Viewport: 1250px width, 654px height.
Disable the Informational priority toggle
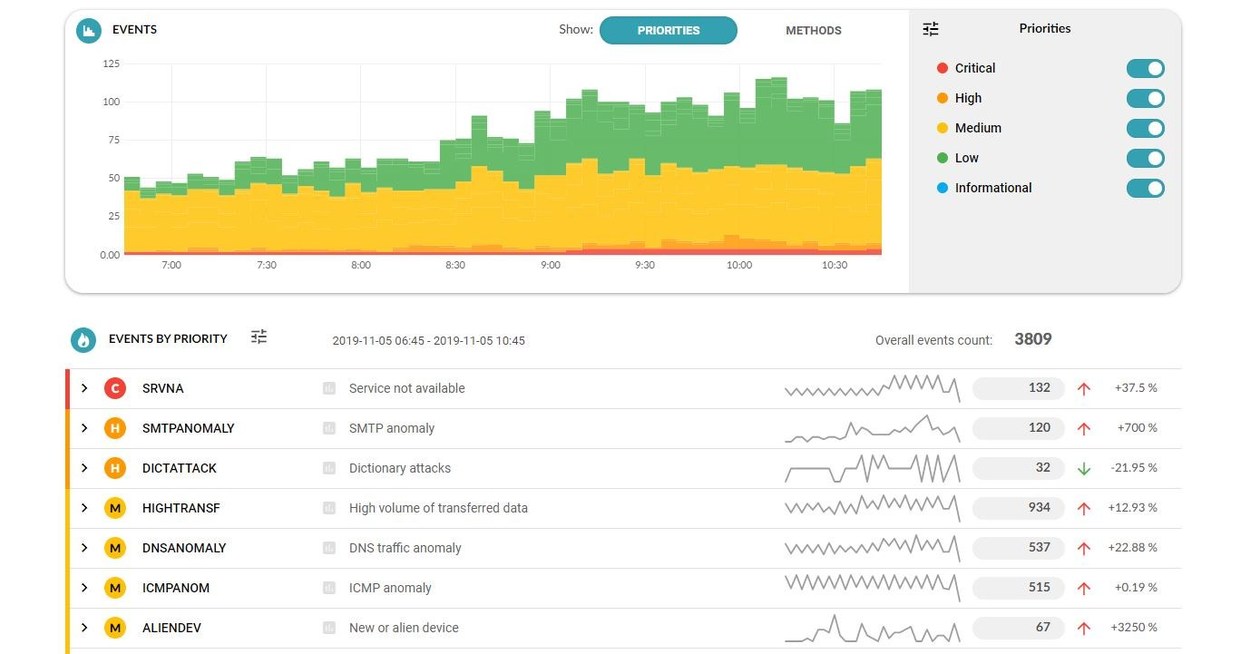tap(1145, 188)
